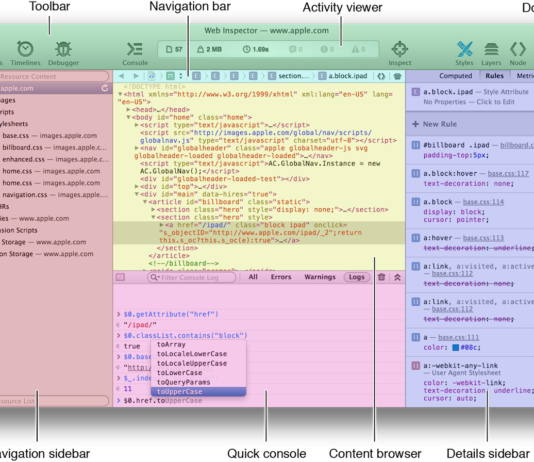Screen dimensions: 534x462
Task: Click the Filter Console Log field
Action: [191, 277]
